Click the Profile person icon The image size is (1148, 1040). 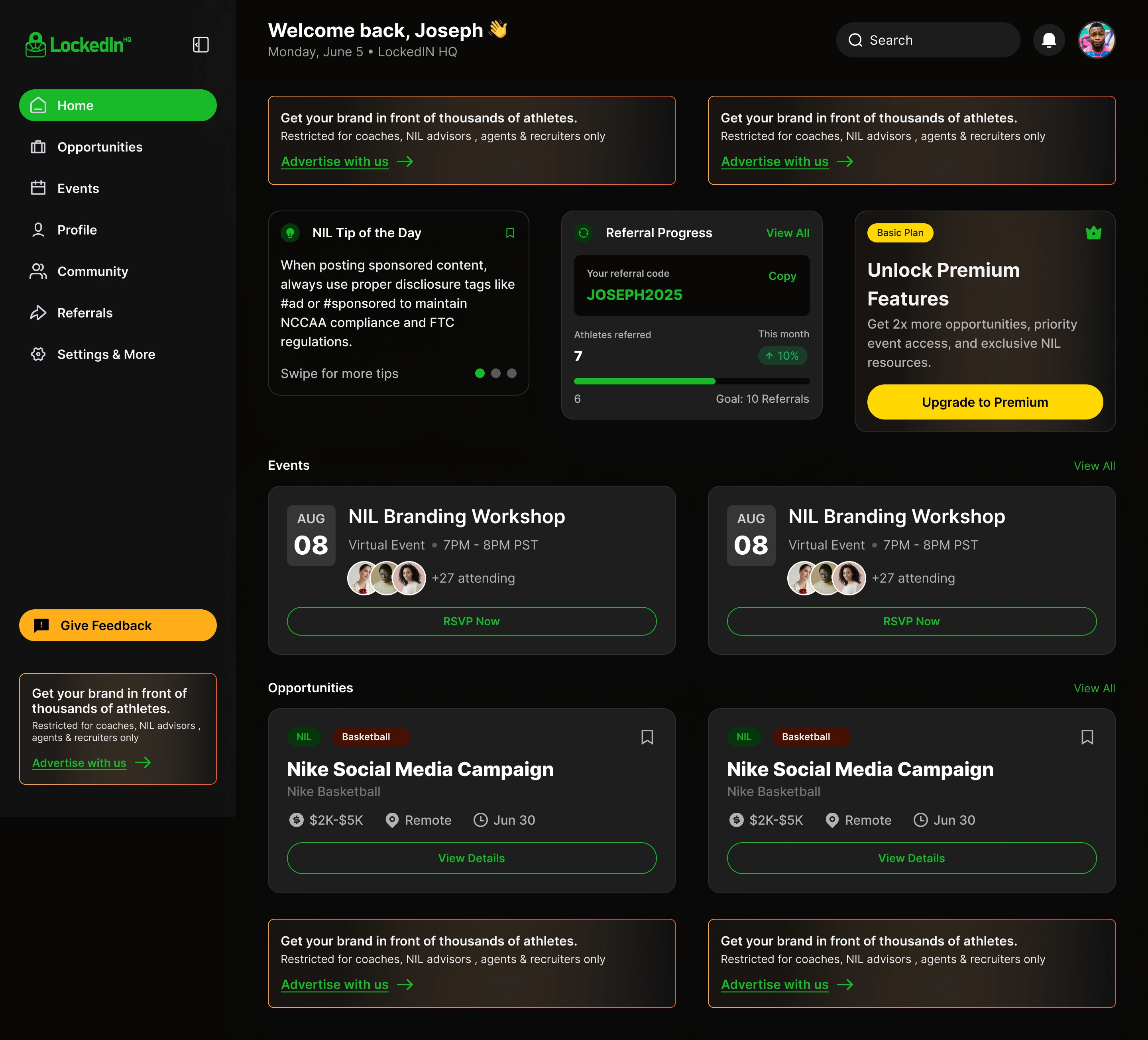click(38, 230)
